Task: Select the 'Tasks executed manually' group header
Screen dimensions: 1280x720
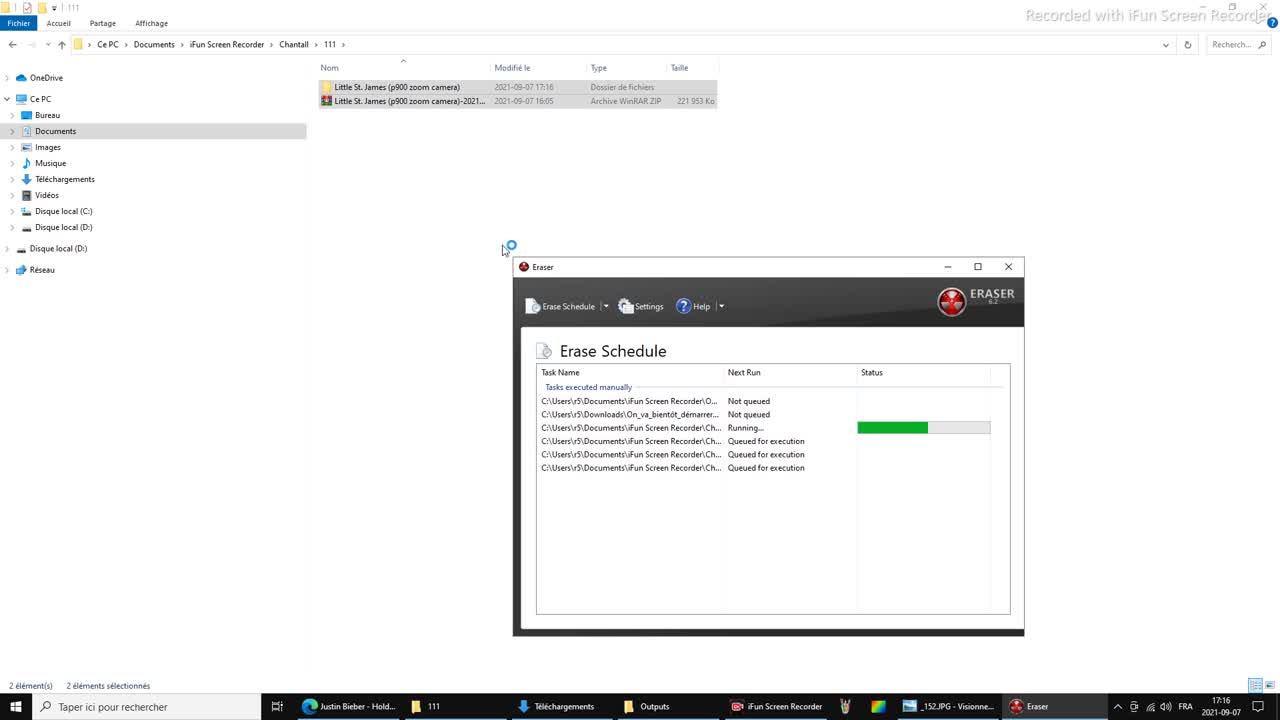Action: pos(588,387)
